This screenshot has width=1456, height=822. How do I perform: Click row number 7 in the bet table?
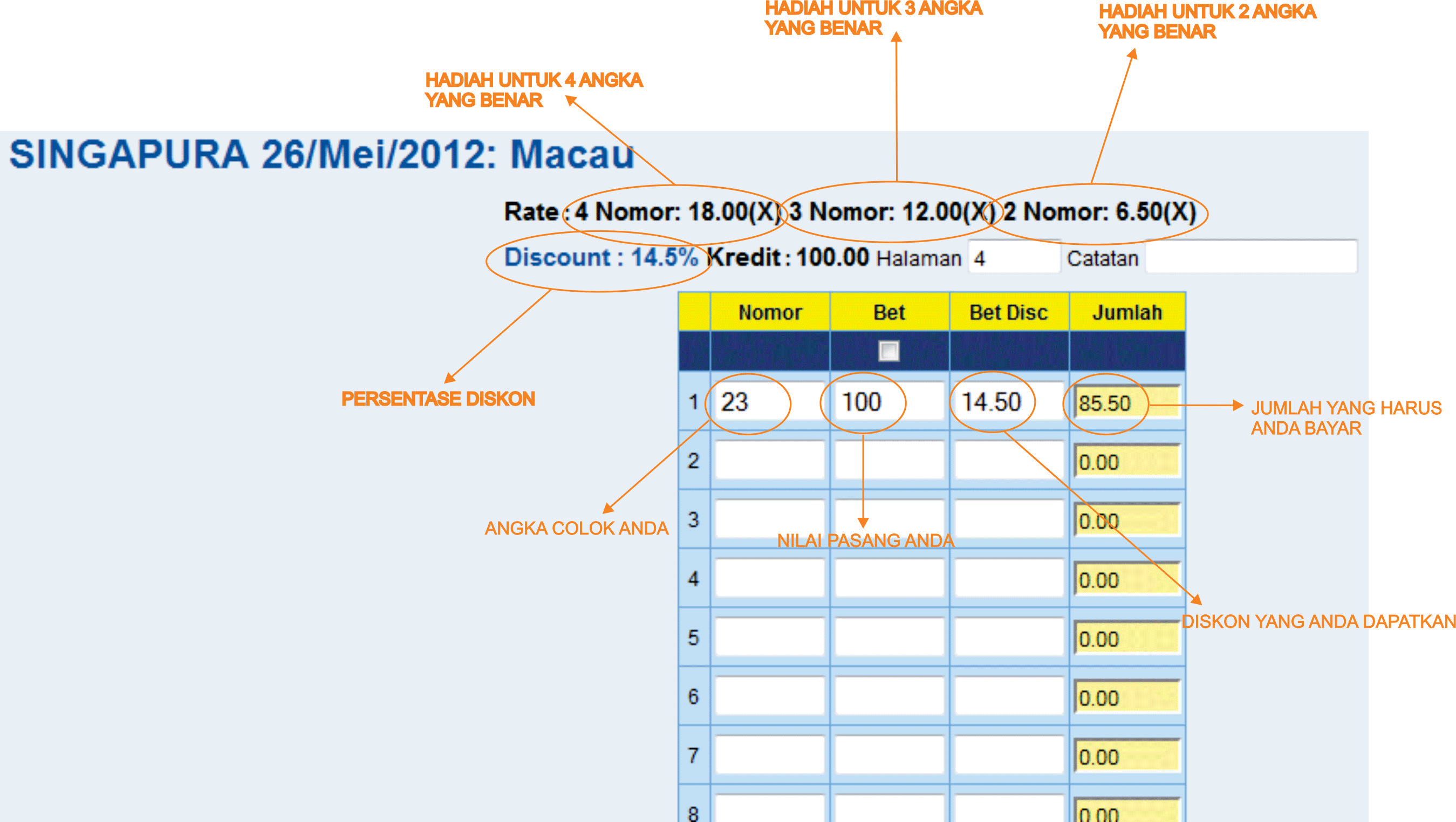(694, 755)
